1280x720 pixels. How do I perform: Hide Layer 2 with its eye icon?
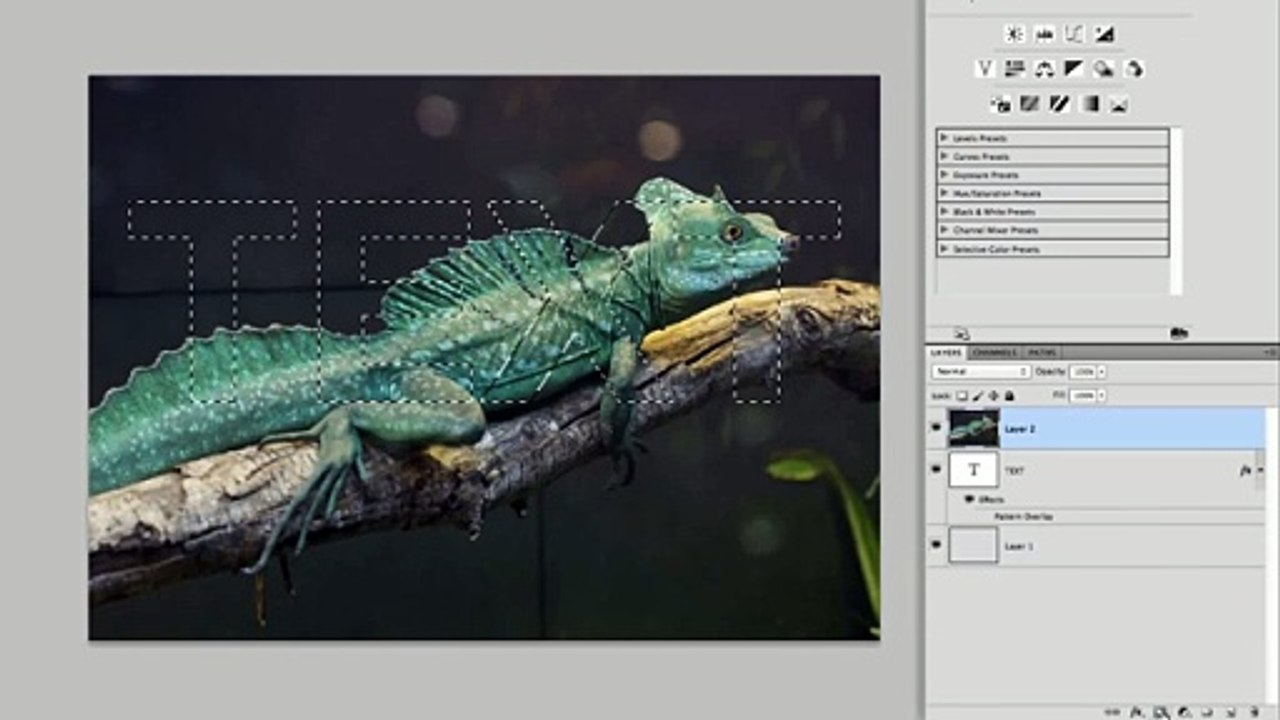pyautogui.click(x=937, y=428)
